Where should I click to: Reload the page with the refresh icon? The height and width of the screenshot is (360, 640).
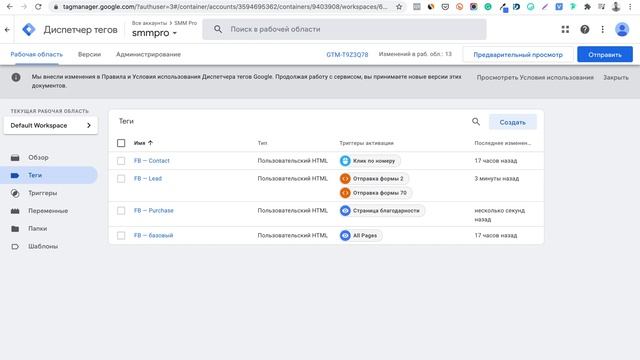[38, 7]
